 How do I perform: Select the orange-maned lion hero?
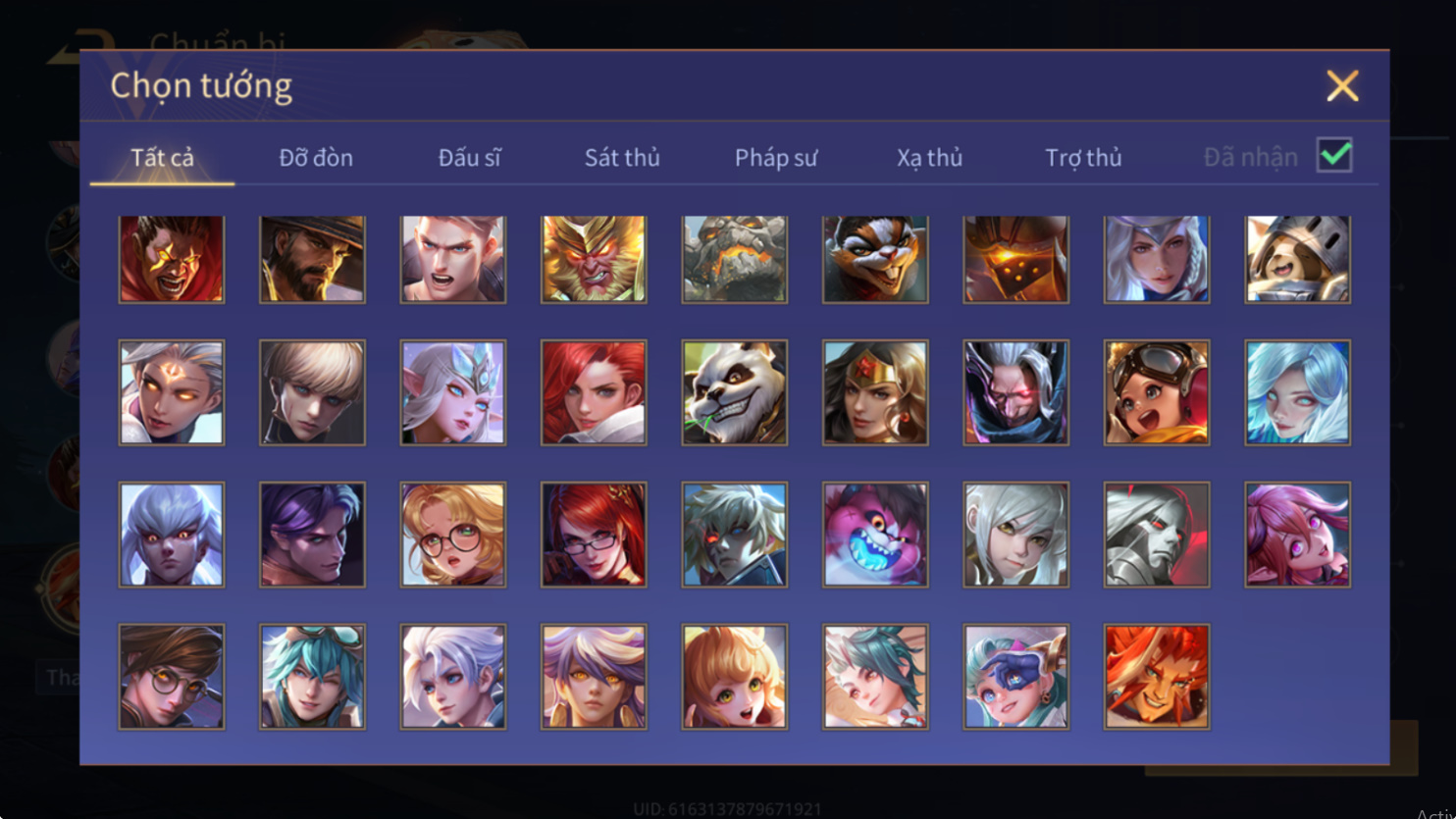(1157, 677)
